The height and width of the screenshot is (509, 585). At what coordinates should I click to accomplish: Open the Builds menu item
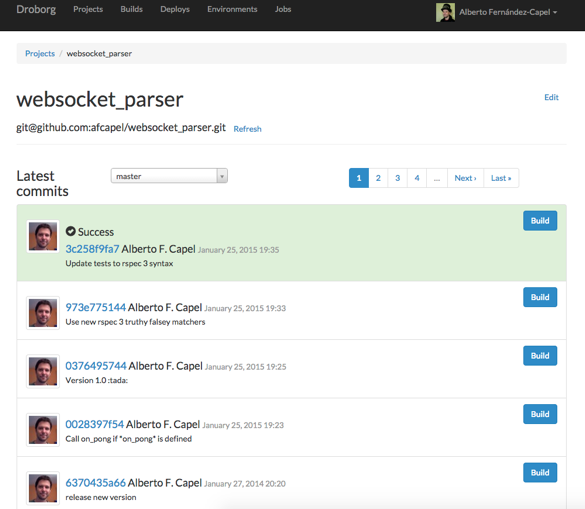[131, 9]
